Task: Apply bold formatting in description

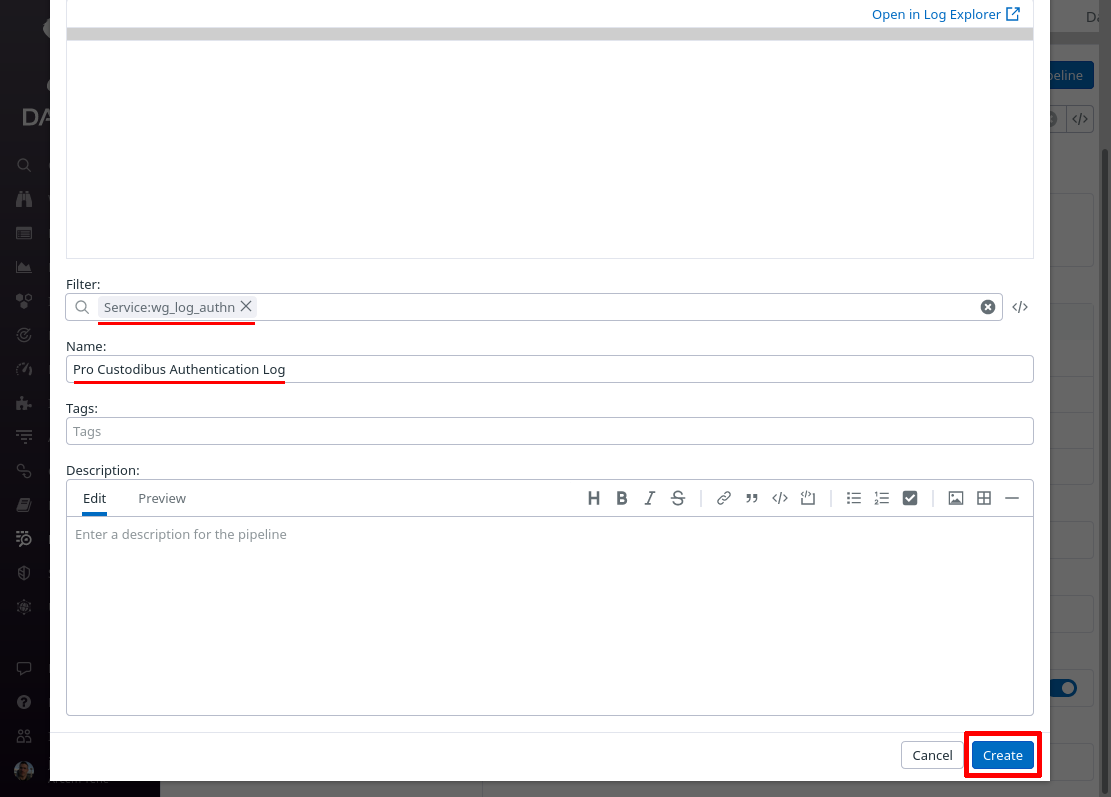Action: (621, 498)
